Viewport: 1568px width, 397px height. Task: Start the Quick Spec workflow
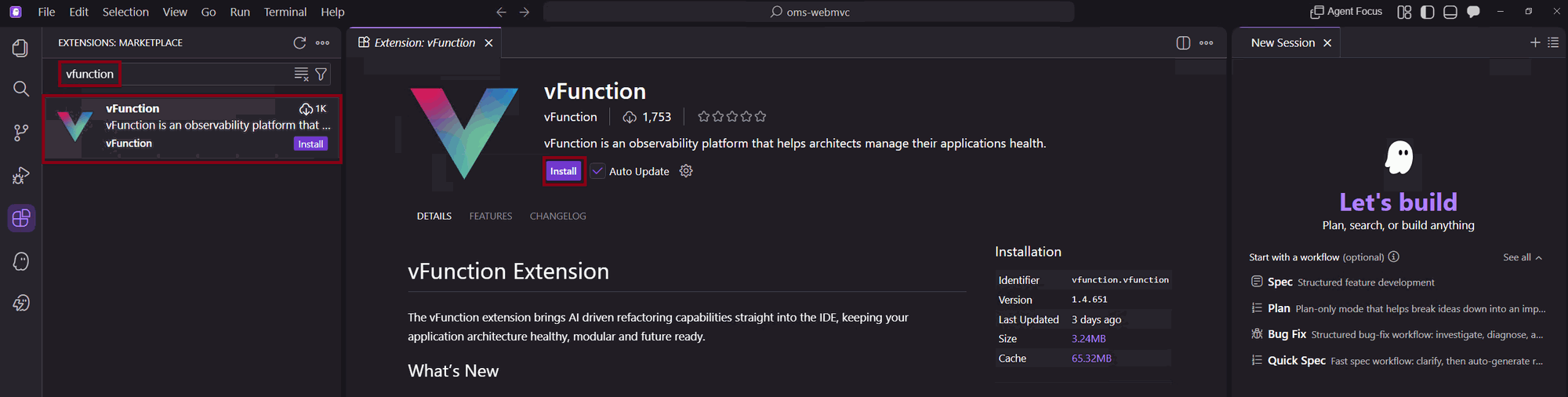[1398, 361]
